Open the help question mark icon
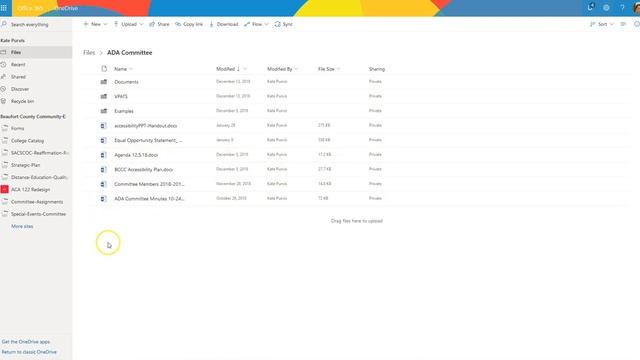The image size is (640, 360). [622, 8]
